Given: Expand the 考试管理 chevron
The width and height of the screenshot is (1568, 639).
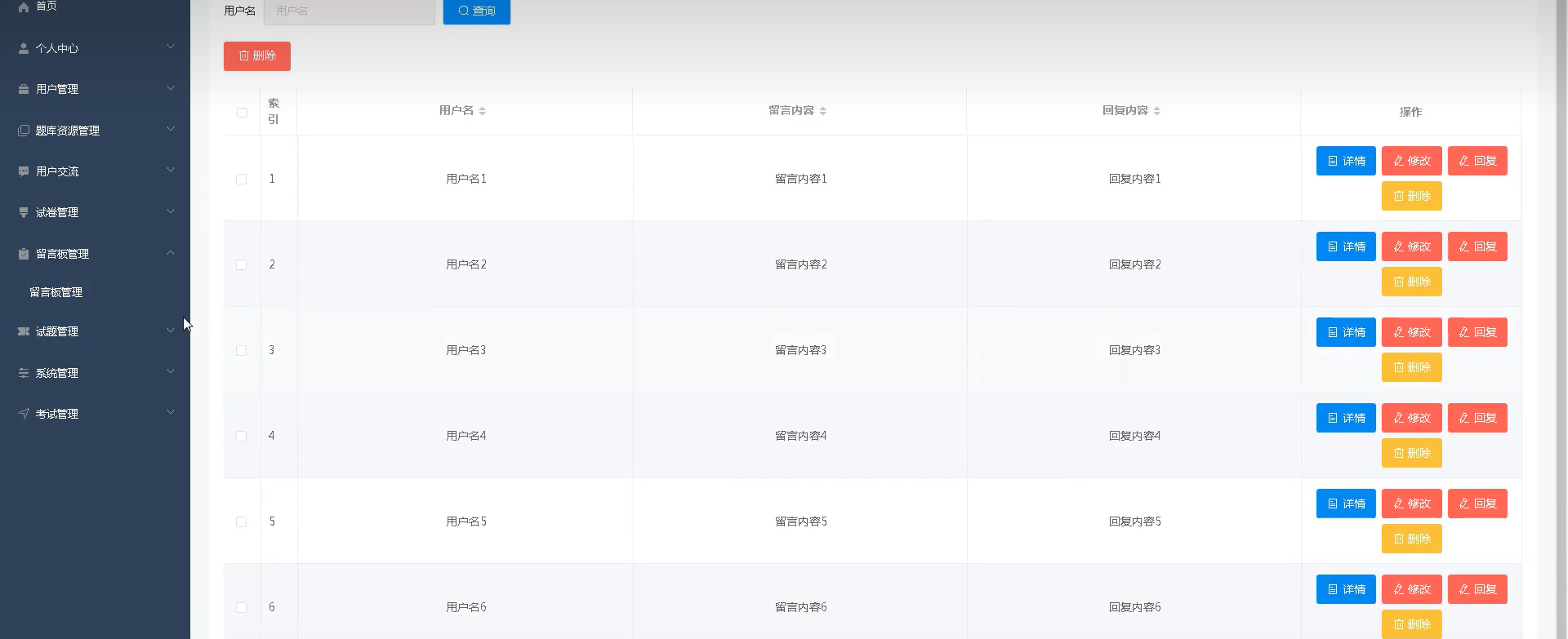Looking at the screenshot, I should click(x=171, y=412).
